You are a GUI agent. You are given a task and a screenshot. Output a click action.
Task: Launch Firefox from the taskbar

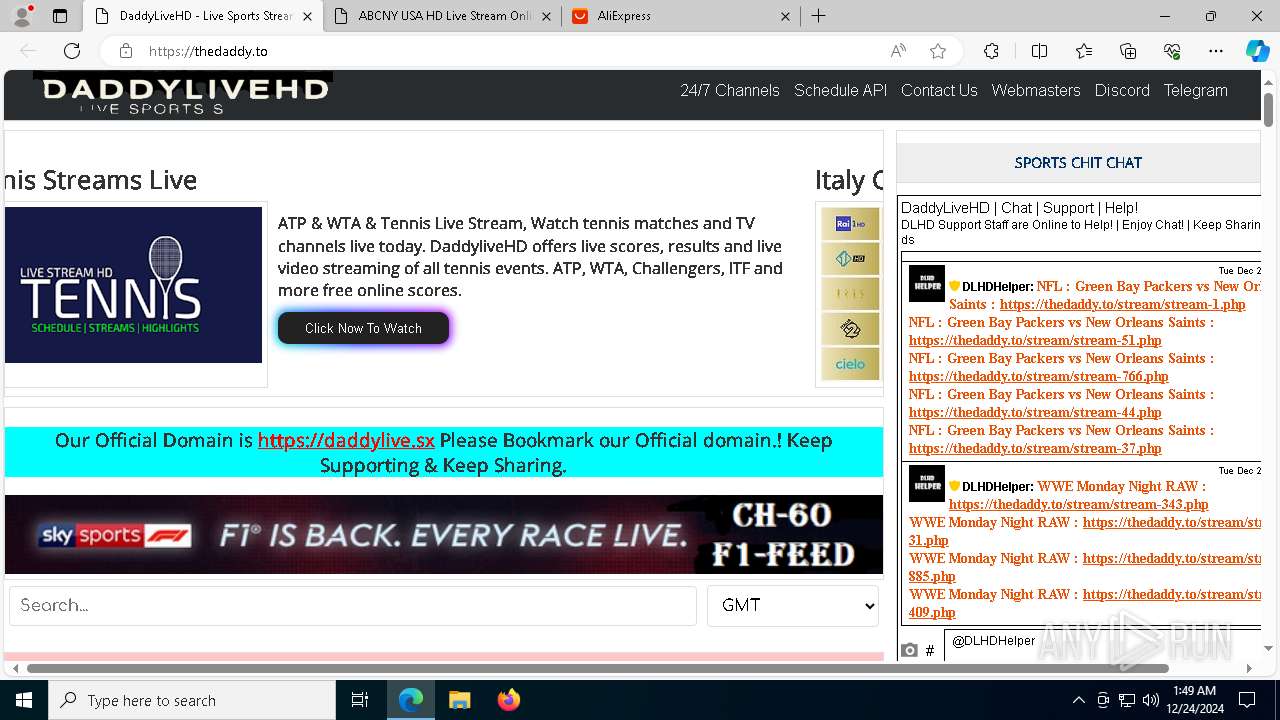[509, 700]
